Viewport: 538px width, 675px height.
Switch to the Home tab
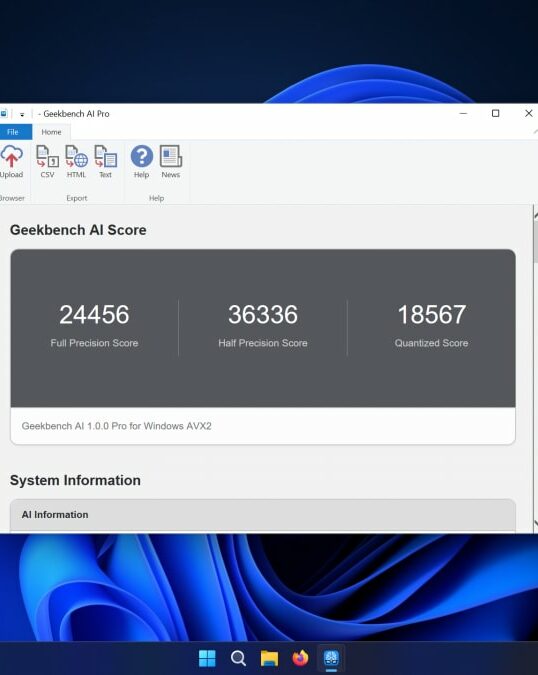click(x=51, y=132)
